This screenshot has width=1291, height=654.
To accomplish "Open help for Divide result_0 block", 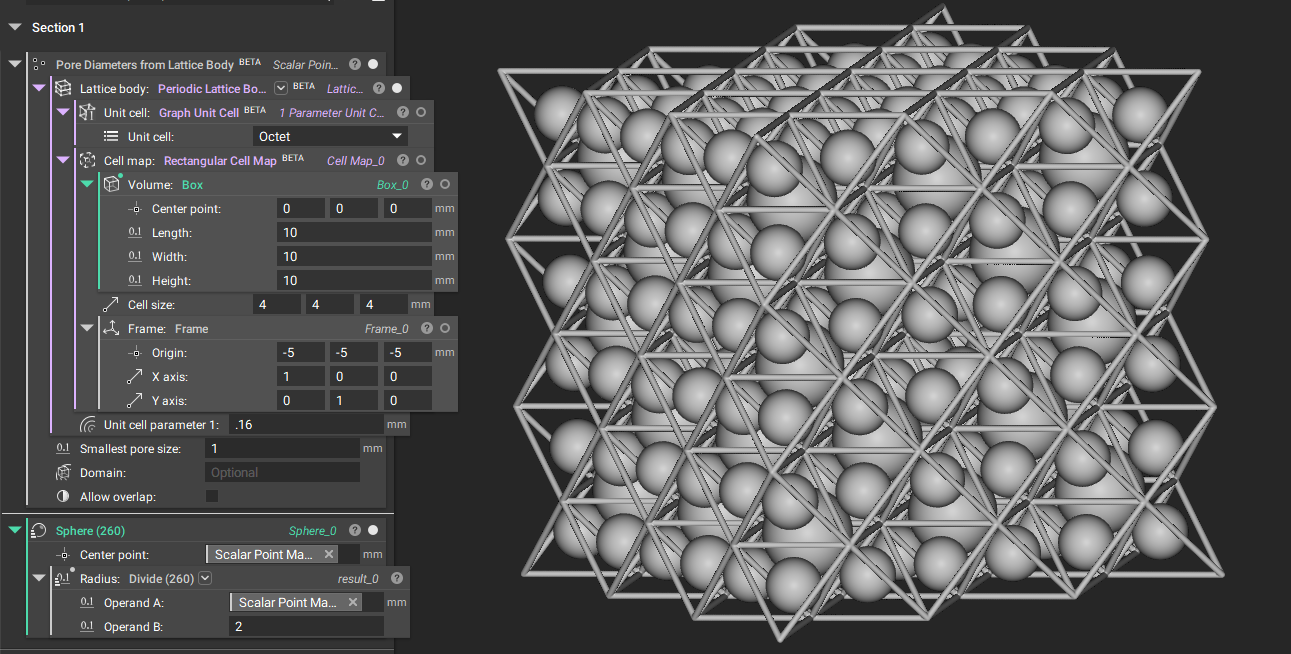I will [397, 578].
